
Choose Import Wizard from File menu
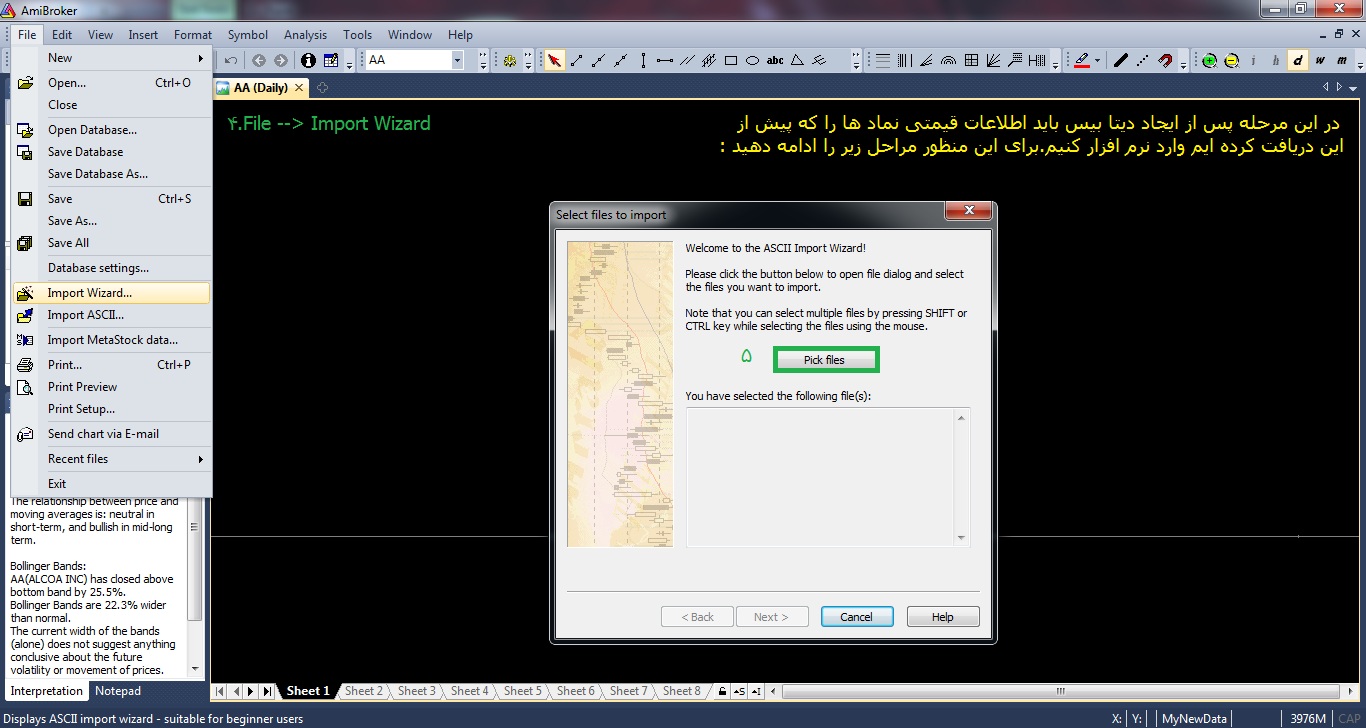click(x=110, y=293)
